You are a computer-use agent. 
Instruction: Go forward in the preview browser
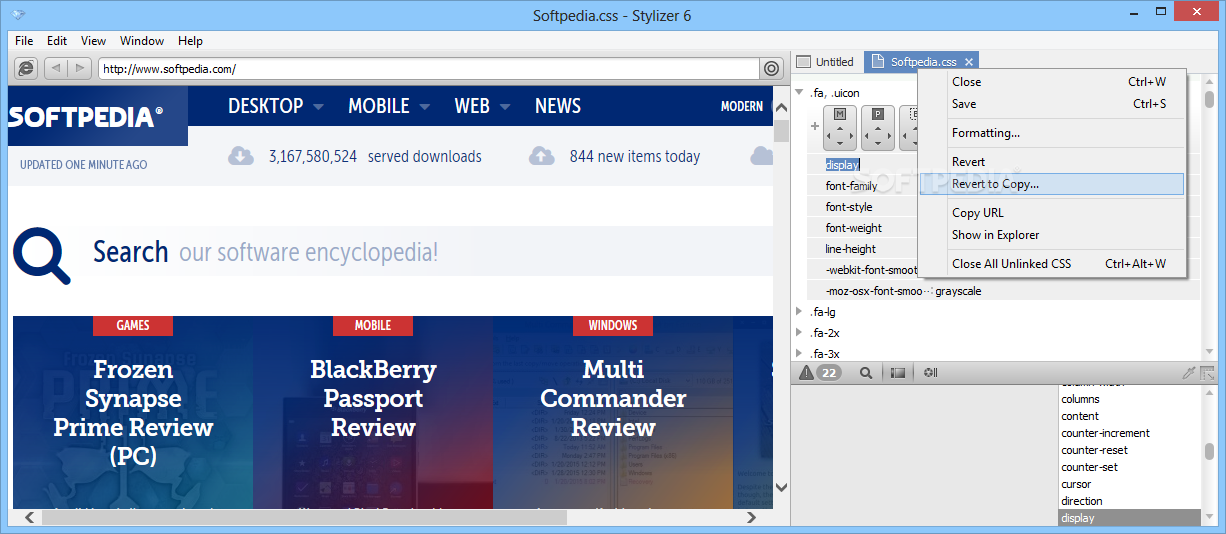[x=80, y=68]
